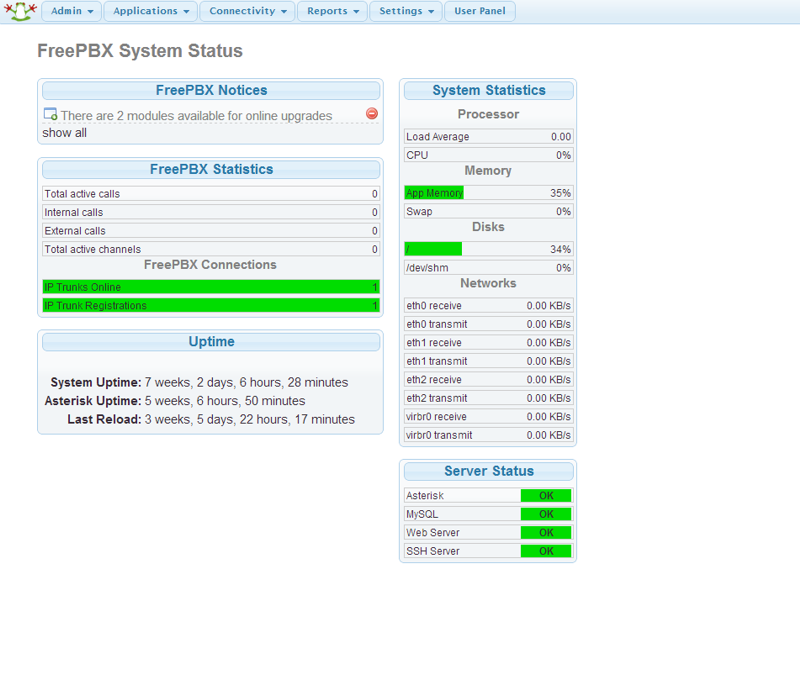This screenshot has width=800, height=691.
Task: Click the System Statistics panel header
Action: pos(488,90)
